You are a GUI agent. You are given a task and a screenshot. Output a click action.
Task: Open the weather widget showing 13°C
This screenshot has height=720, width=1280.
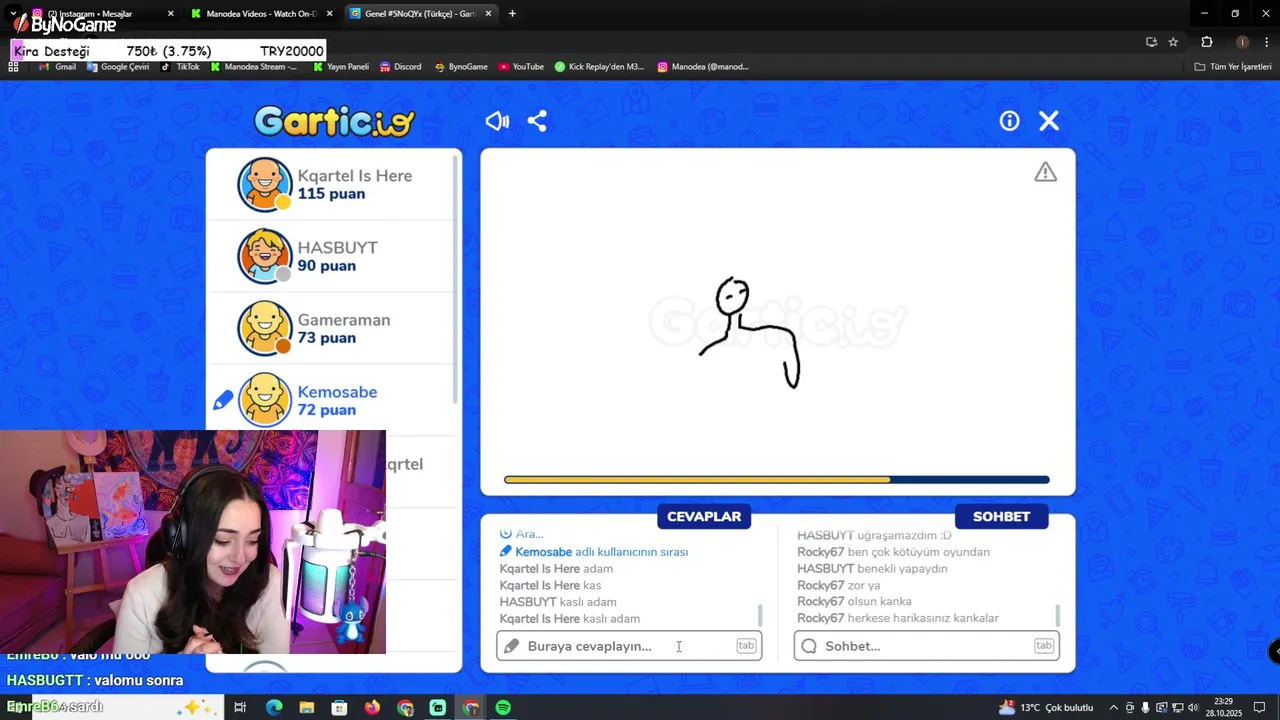[x=1046, y=708]
